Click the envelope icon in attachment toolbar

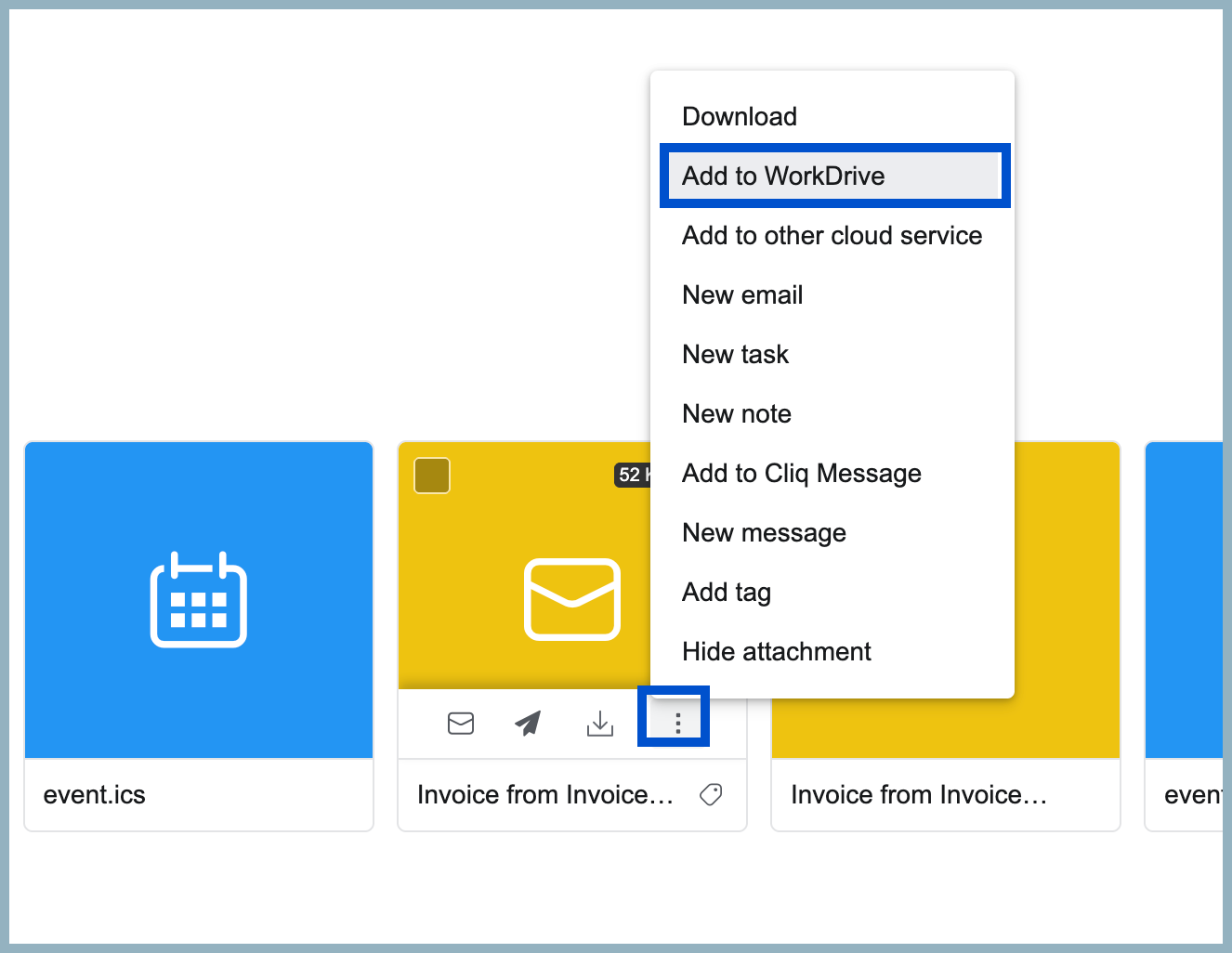(x=461, y=723)
